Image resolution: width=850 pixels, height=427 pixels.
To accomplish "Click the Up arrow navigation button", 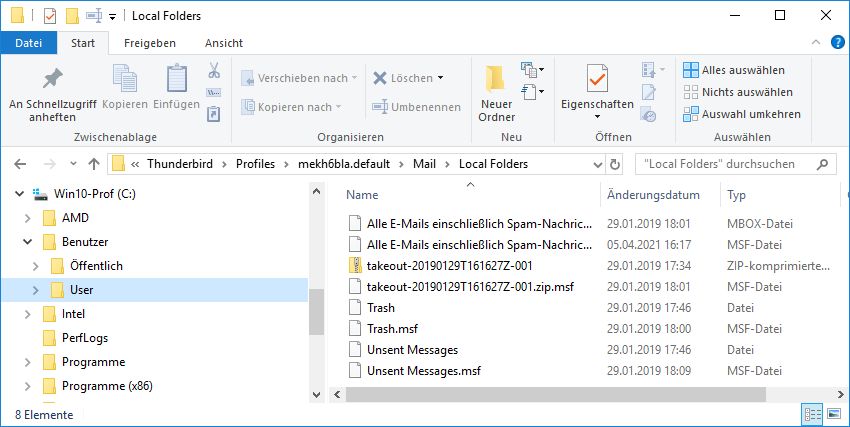I will [x=94, y=163].
